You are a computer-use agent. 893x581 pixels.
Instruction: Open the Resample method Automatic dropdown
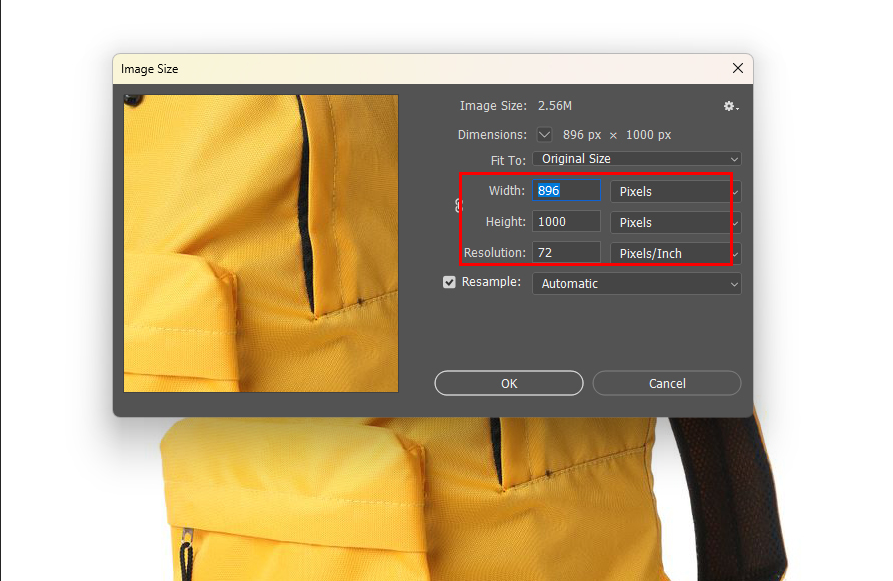coord(636,284)
